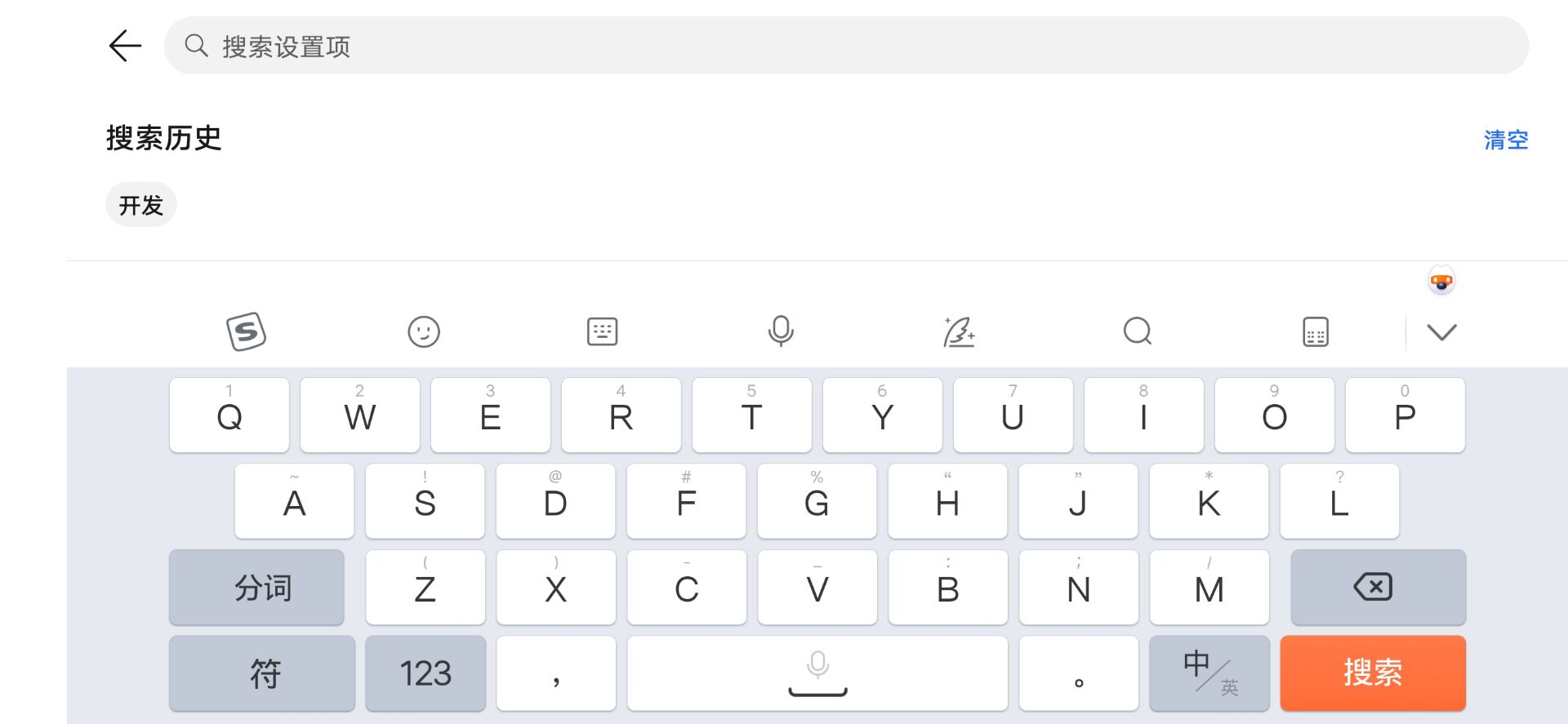The height and width of the screenshot is (724, 1568).
Task: Tap the back arrow icon
Action: [125, 46]
